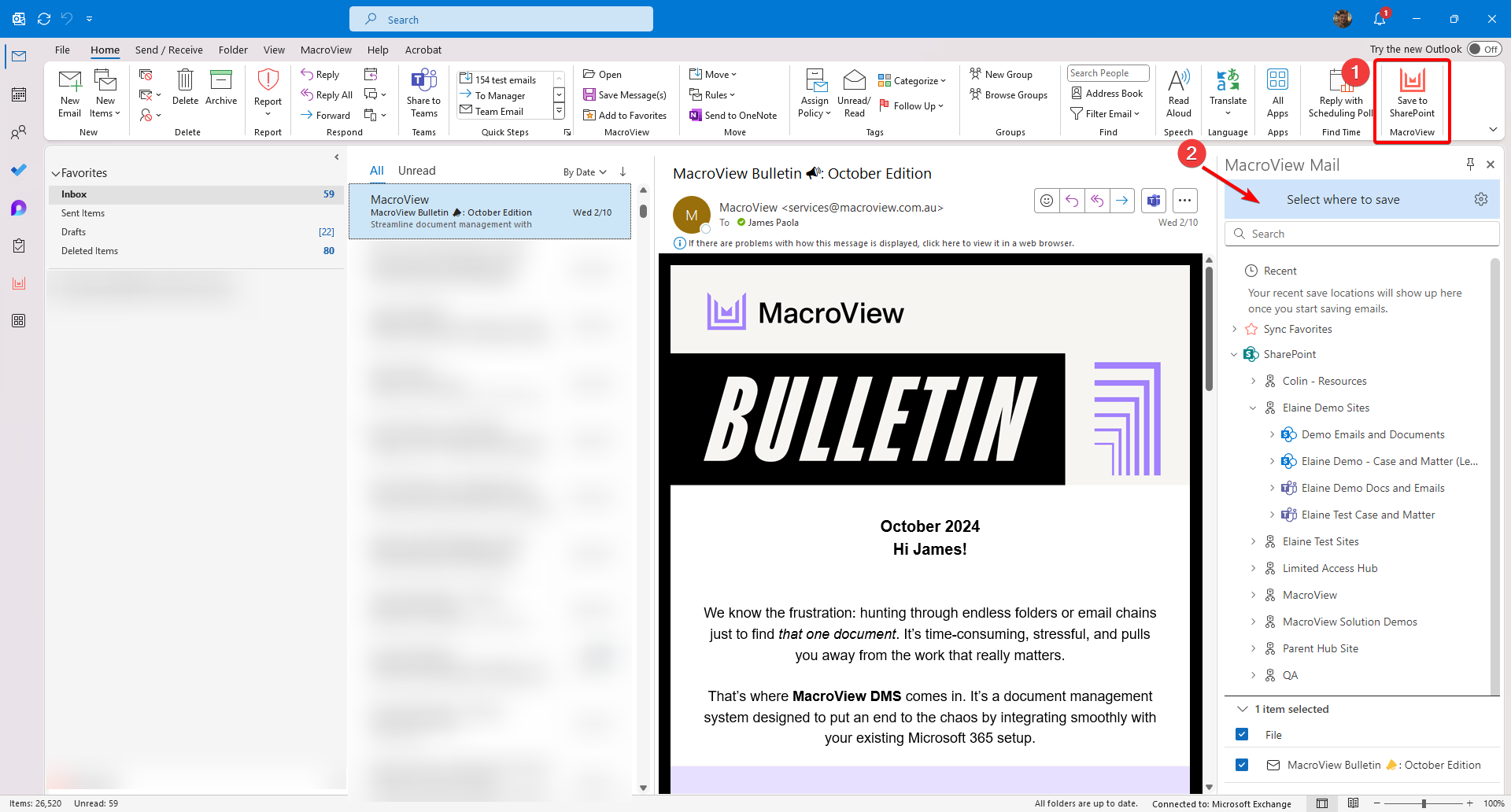This screenshot has height=812, width=1511.
Task: Click view in web browser info link
Action: pos(881,243)
